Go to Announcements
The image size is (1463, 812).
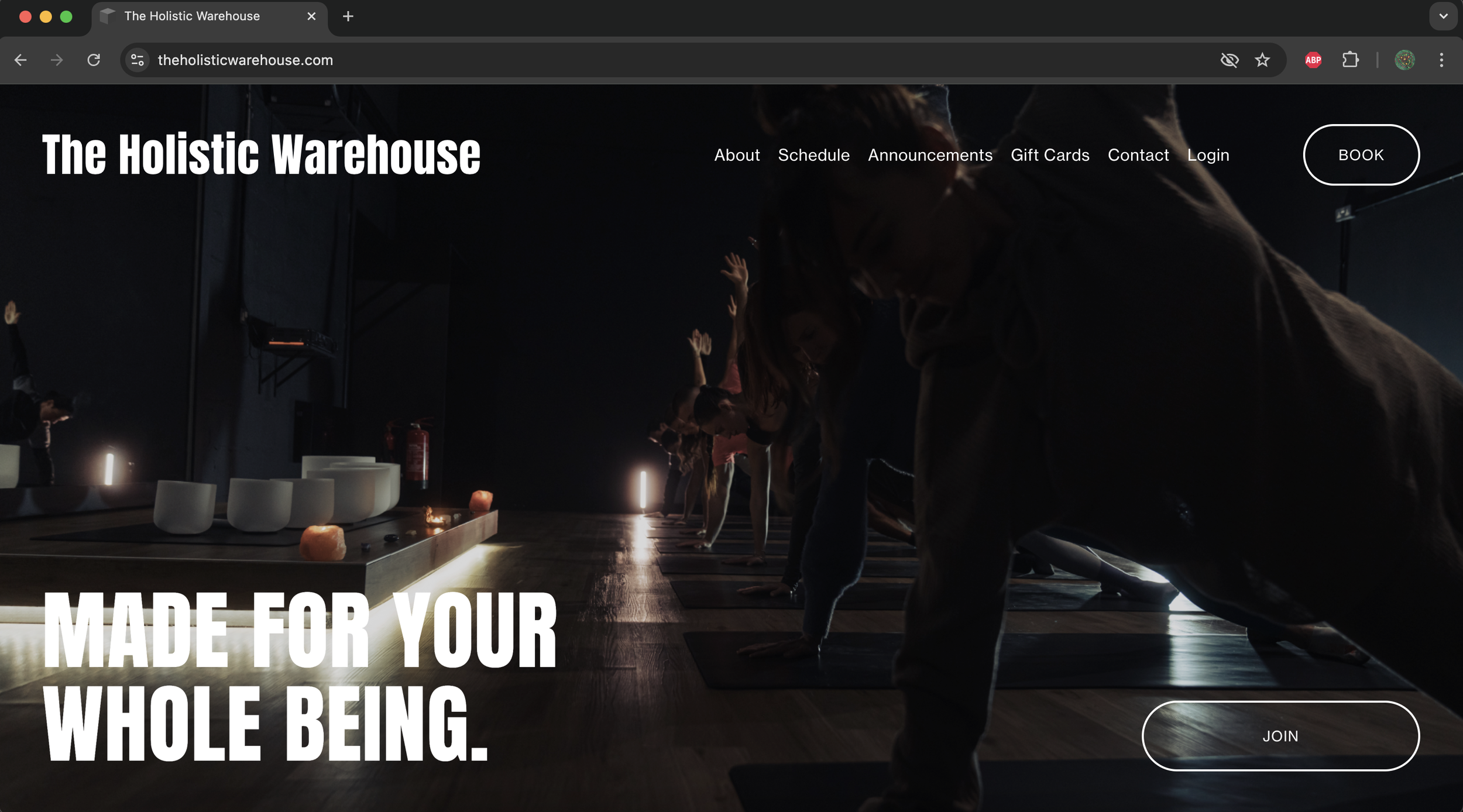(x=930, y=155)
